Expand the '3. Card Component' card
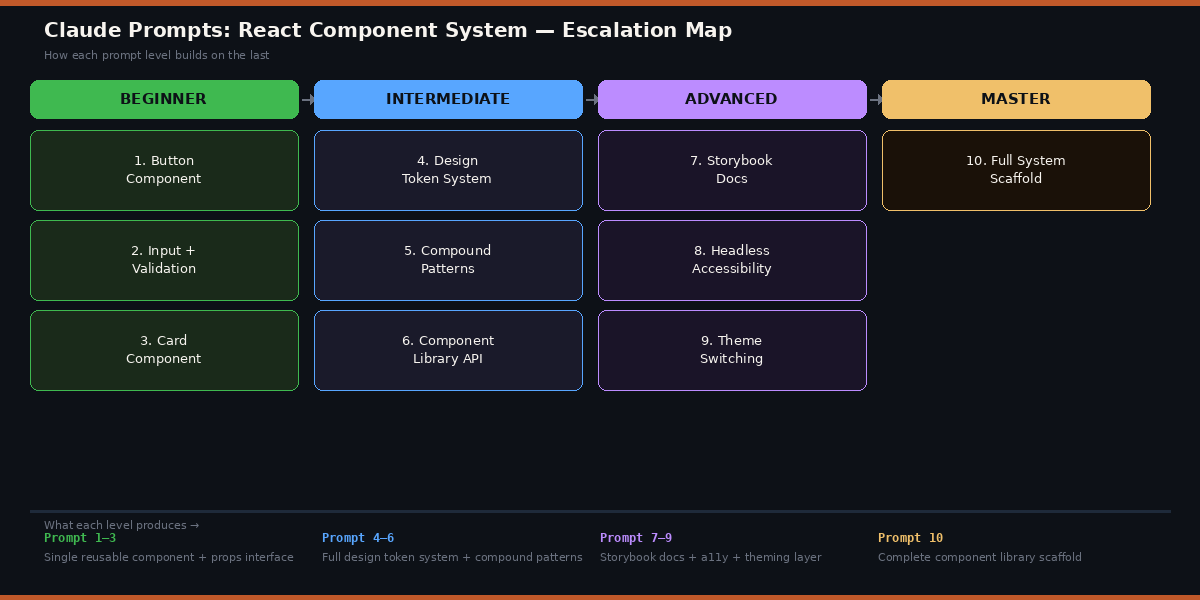The width and height of the screenshot is (1200, 600). 164,350
